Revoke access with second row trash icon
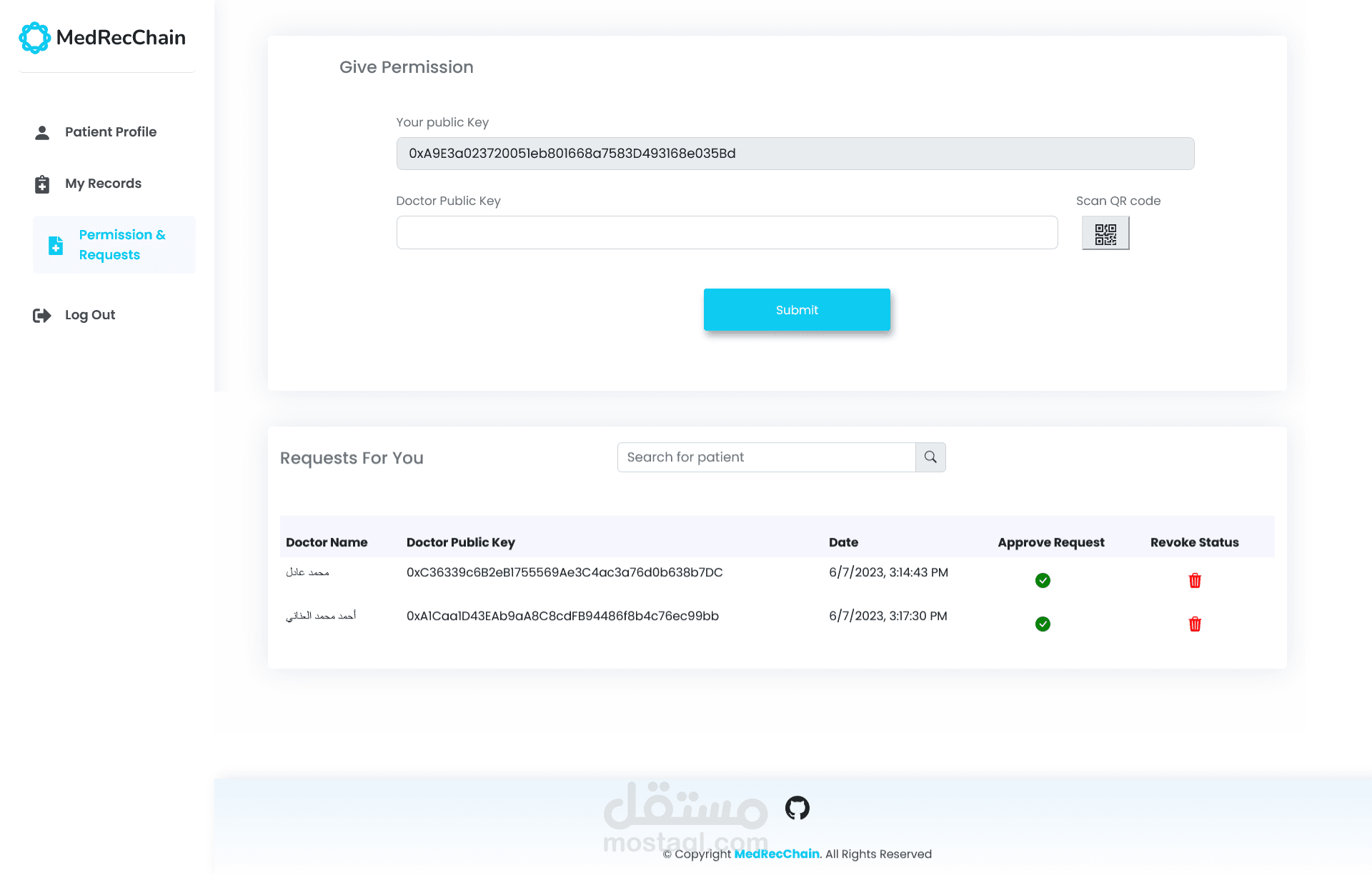1372x875 pixels. [1195, 624]
